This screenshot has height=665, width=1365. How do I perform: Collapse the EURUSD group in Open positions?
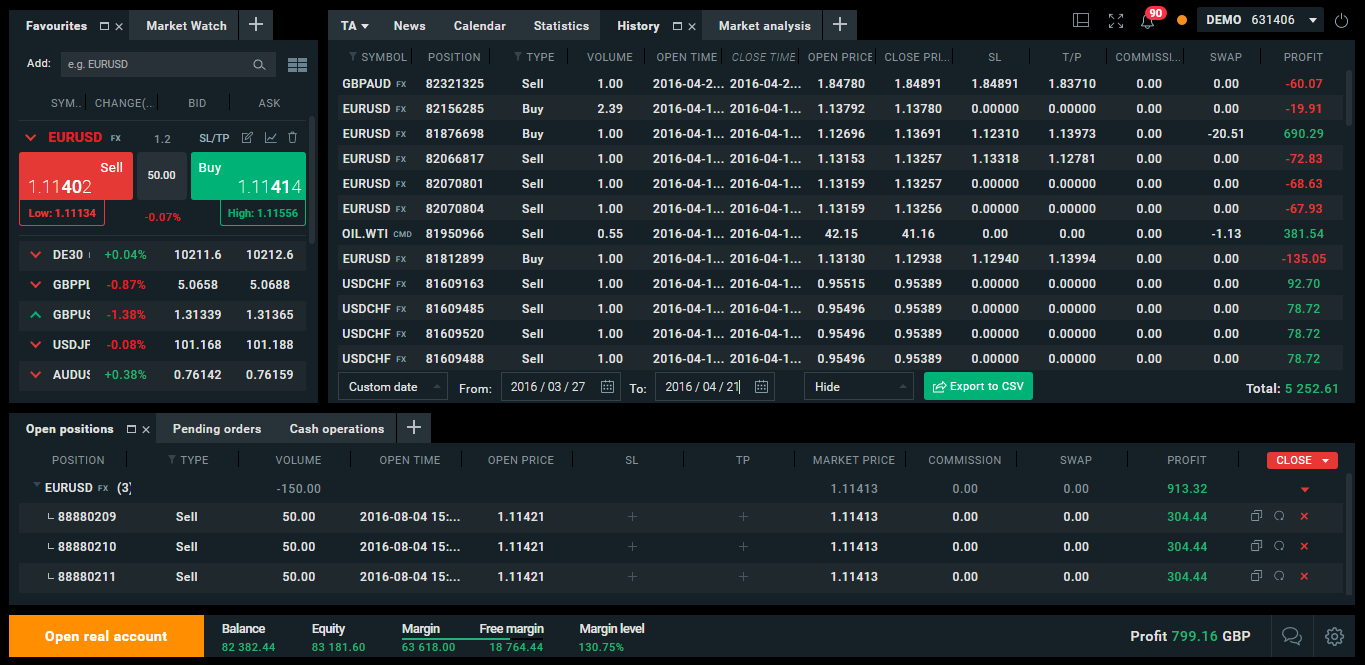[37, 487]
